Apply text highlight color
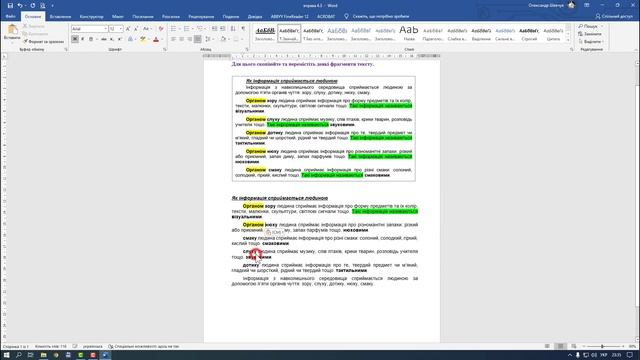The width and height of the screenshot is (640, 360). (x=142, y=39)
